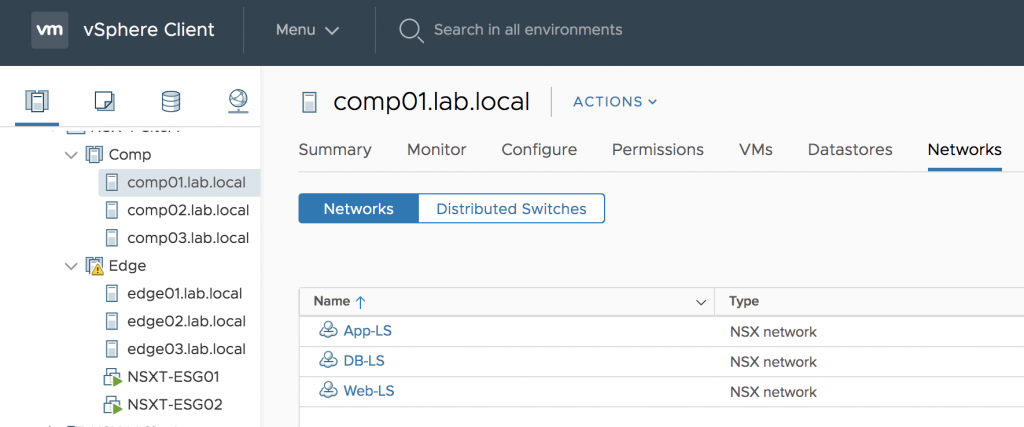Select the Networks toggle button
Viewport: 1024px width, 427px height.
point(359,209)
